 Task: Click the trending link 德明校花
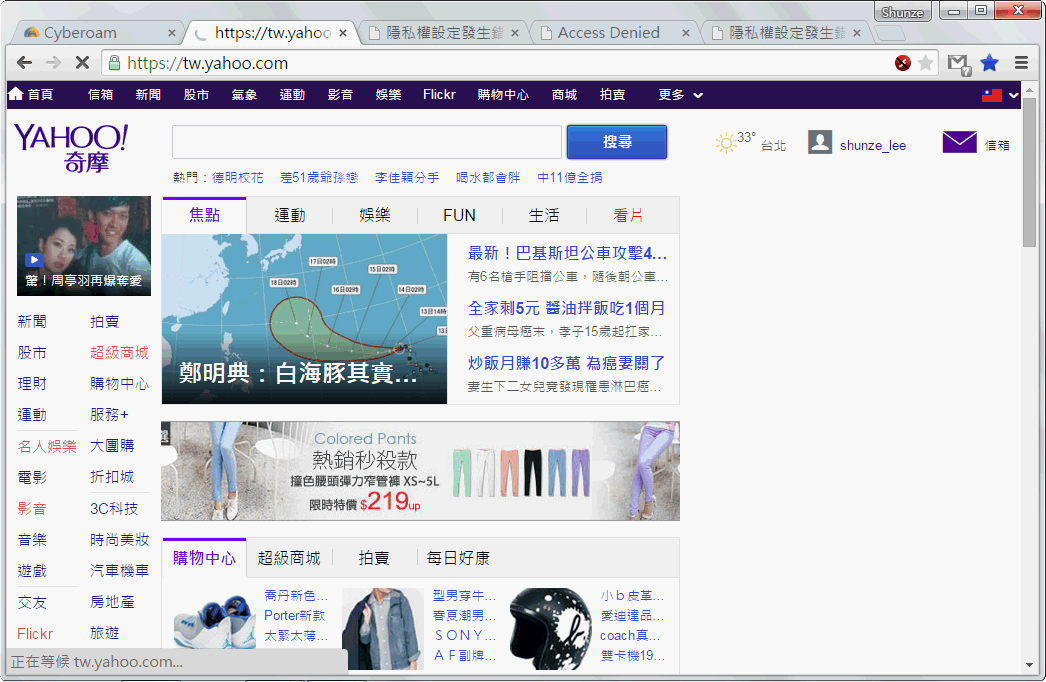pyautogui.click(x=237, y=178)
